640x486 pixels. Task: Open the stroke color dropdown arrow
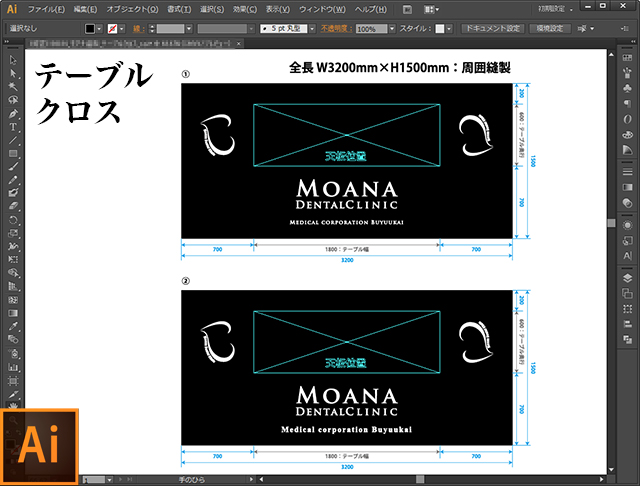122,29
